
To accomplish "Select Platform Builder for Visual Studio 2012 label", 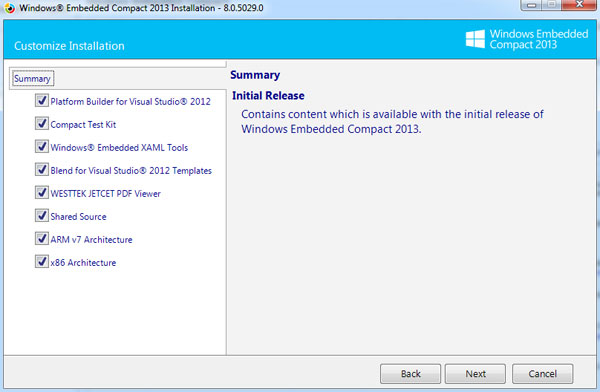I will [x=130, y=101].
